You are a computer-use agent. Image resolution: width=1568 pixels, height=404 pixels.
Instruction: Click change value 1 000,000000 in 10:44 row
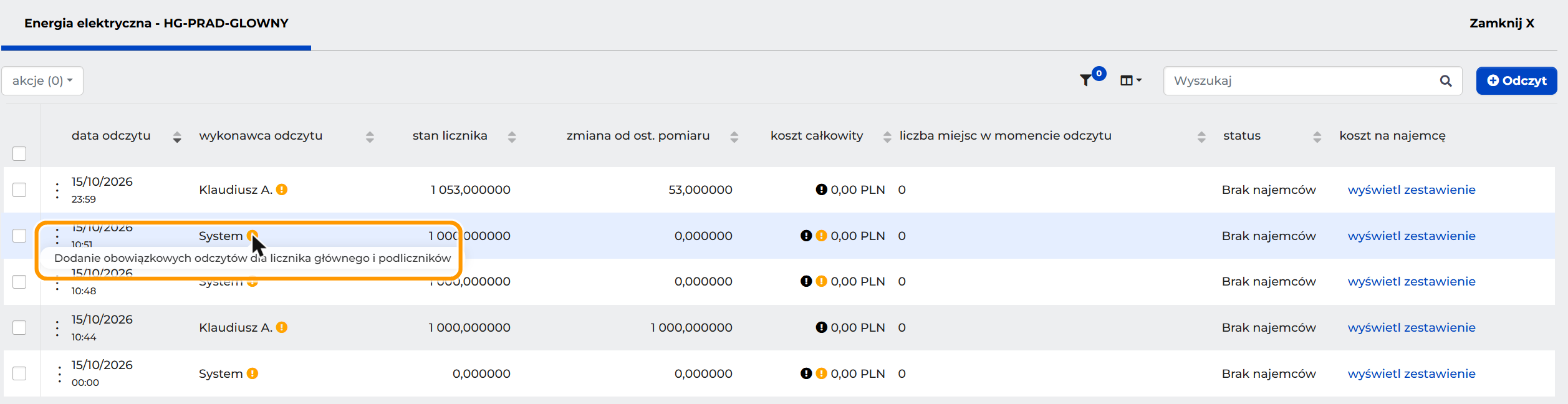click(691, 327)
